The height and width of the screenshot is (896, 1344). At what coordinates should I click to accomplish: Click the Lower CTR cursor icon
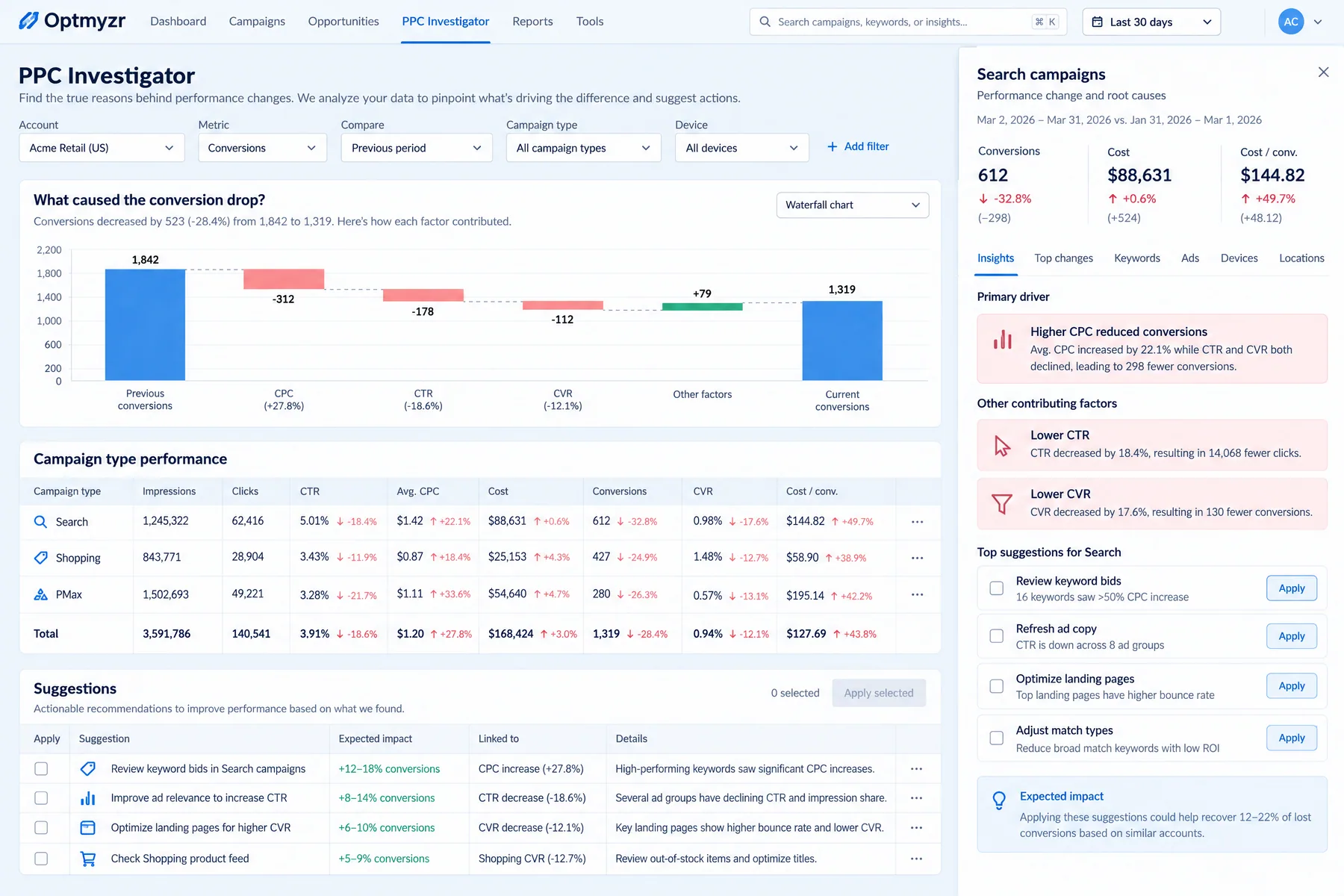1002,446
